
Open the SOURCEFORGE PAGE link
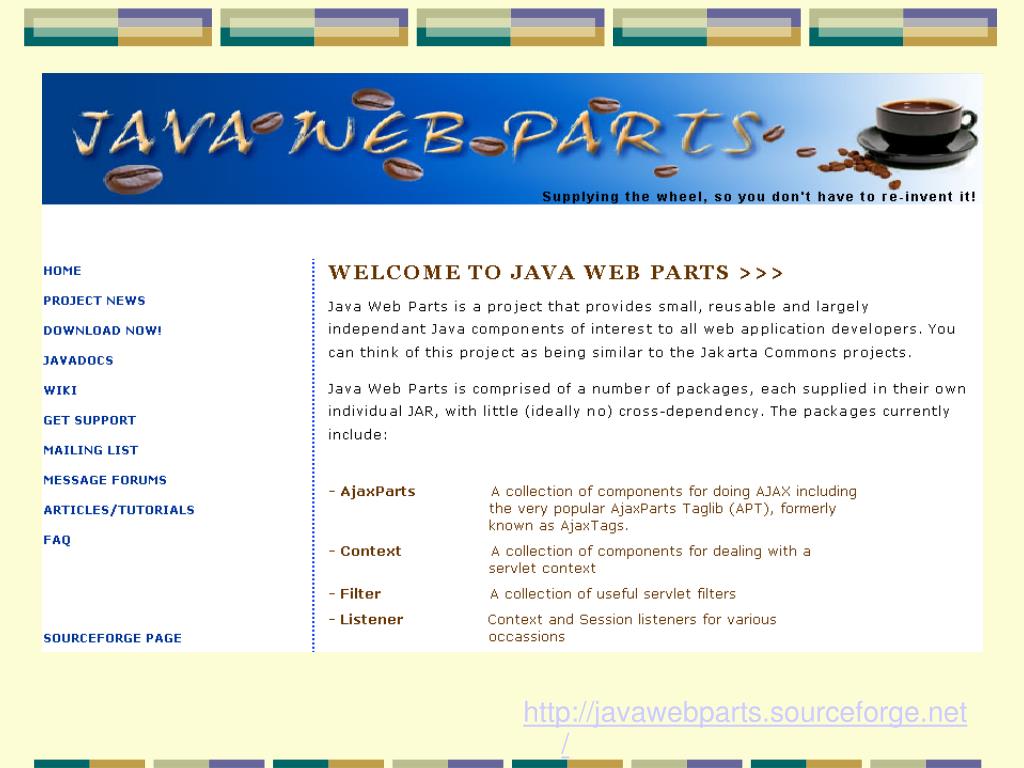pyautogui.click(x=112, y=638)
